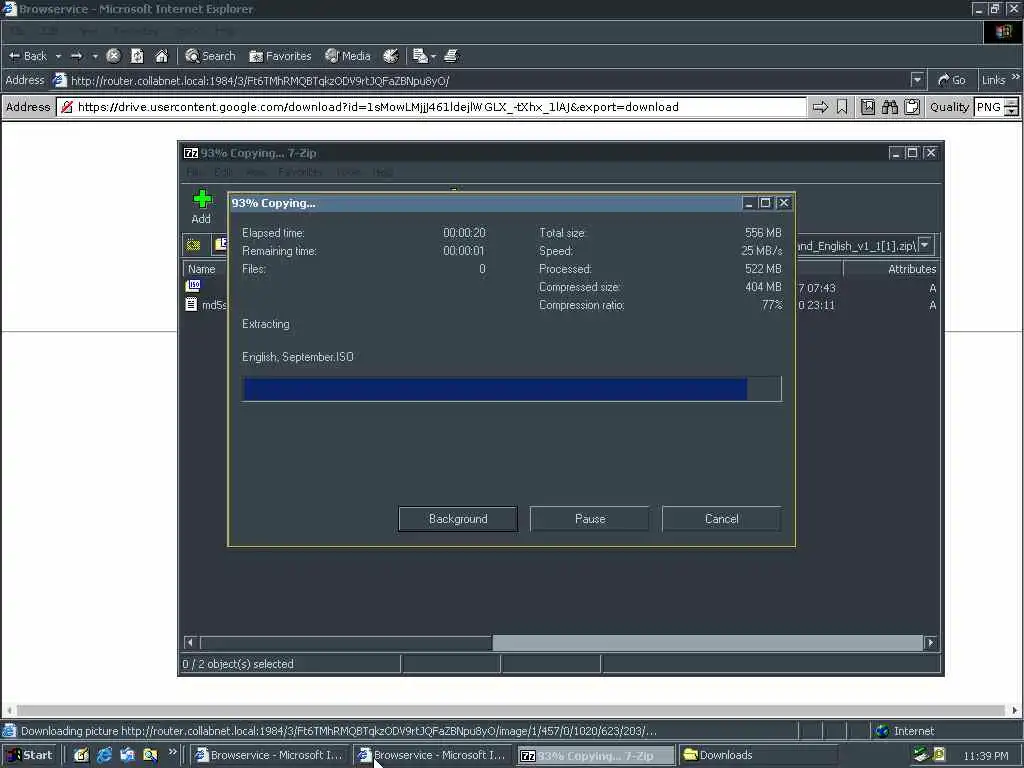
Task: Open the Search pane in IE
Action: [210, 56]
